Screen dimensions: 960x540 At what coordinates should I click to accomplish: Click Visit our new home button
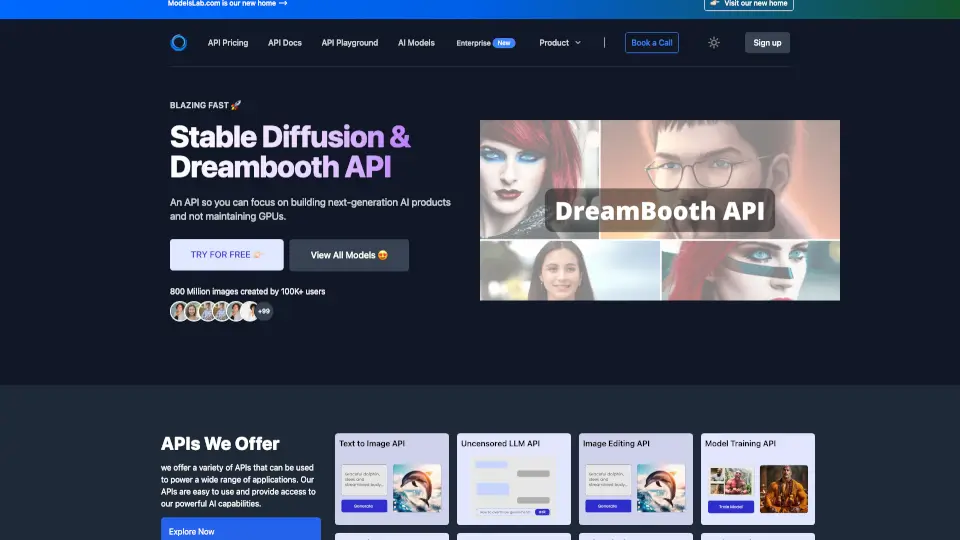[x=749, y=4]
